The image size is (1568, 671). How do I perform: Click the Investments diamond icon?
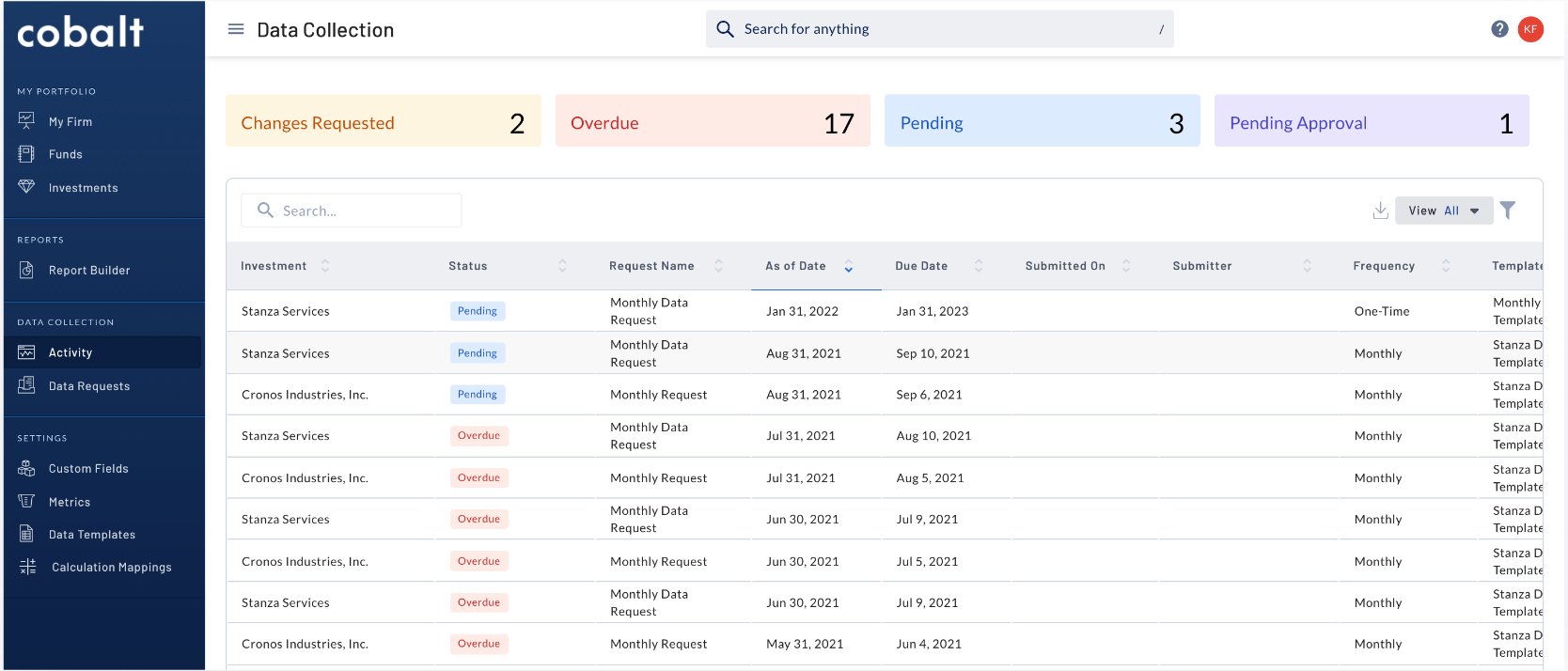pos(26,187)
